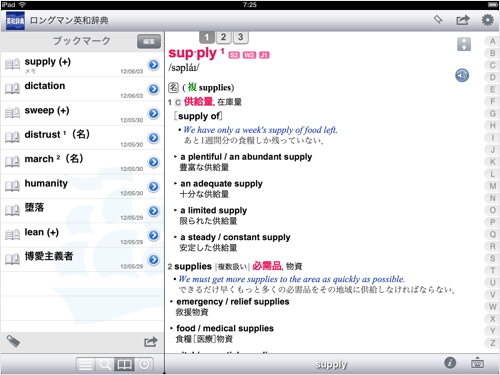500x375 pixels.
Task: Switch to the search tab
Action: click(105, 364)
